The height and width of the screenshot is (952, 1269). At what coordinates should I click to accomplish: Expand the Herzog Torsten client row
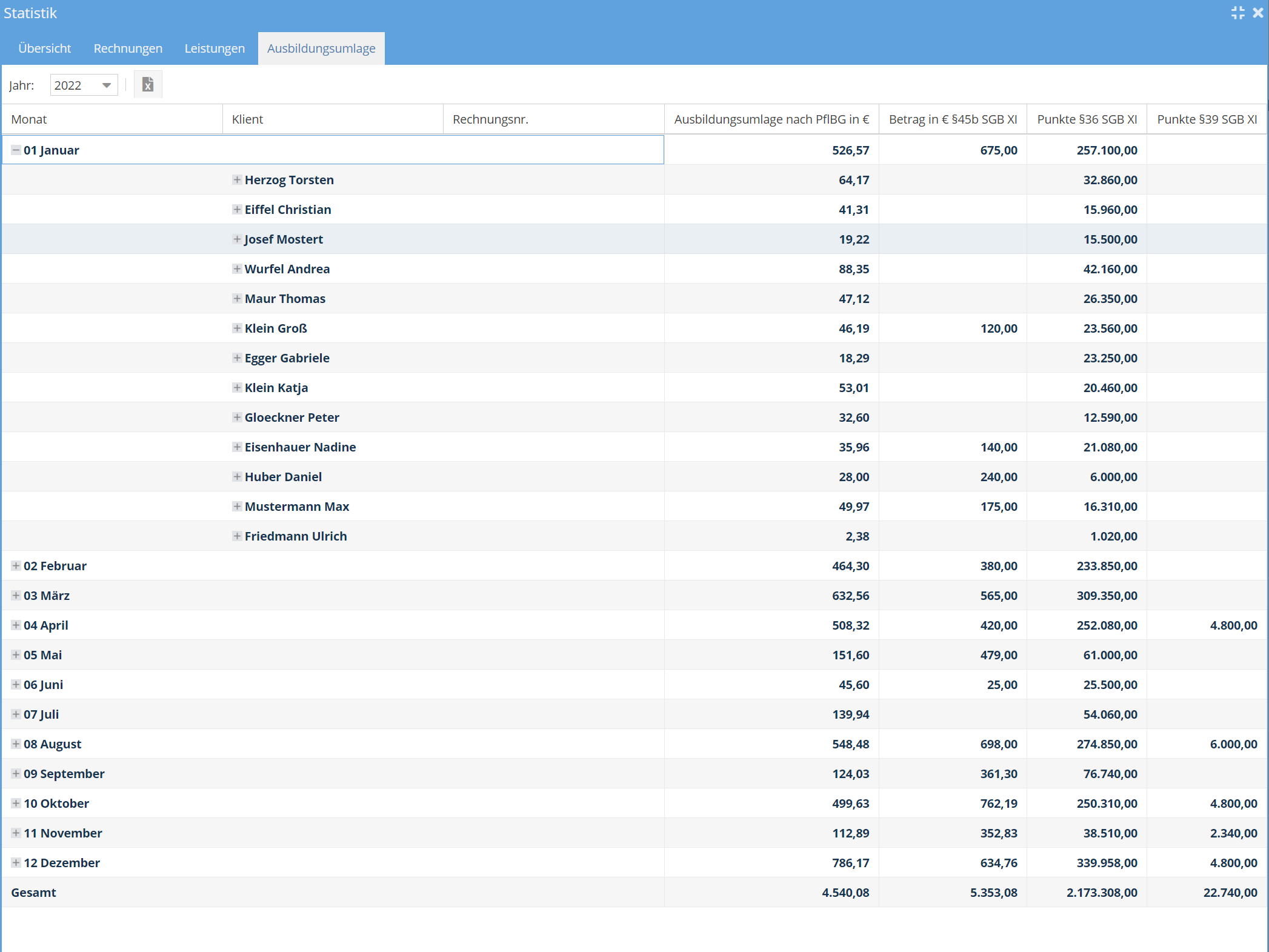click(x=237, y=180)
